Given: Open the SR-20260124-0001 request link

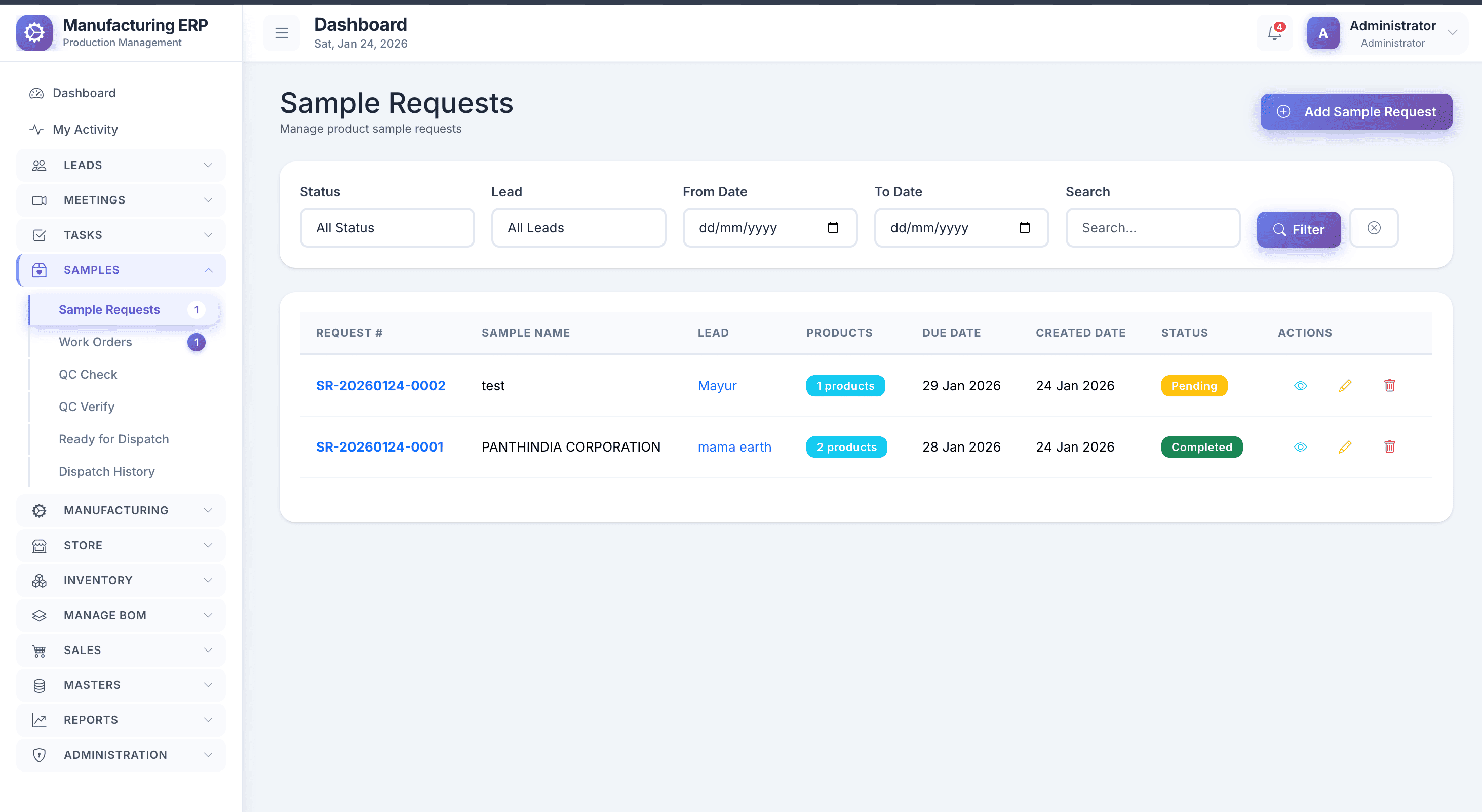Looking at the screenshot, I should 380,447.
